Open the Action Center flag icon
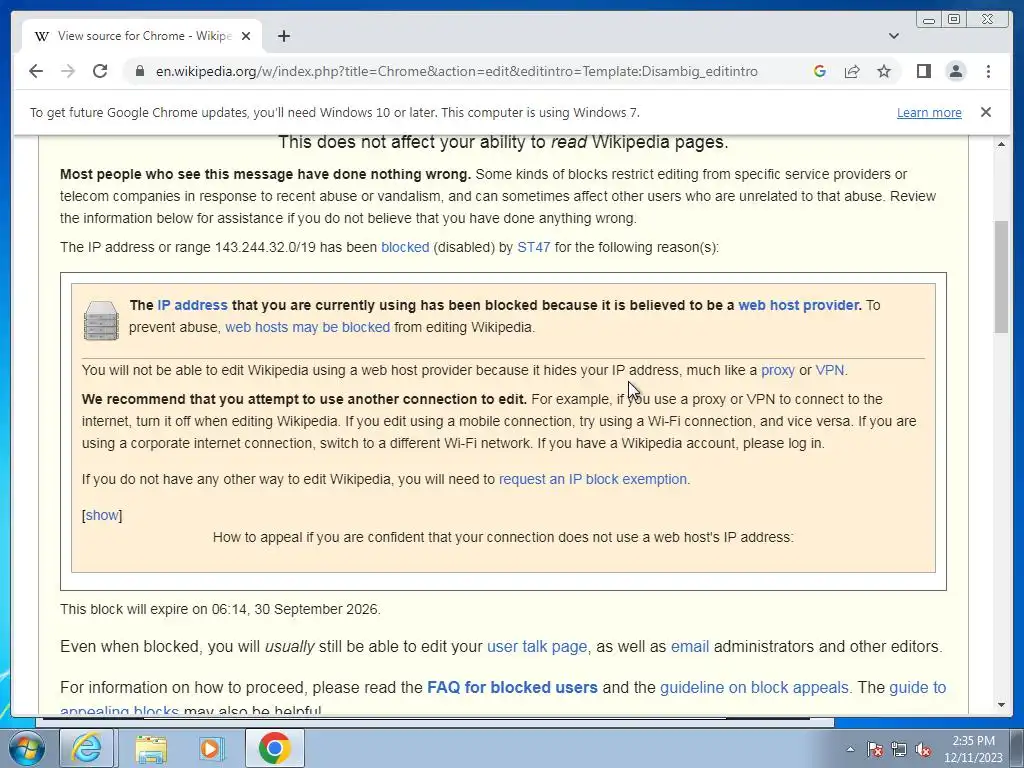 point(875,749)
